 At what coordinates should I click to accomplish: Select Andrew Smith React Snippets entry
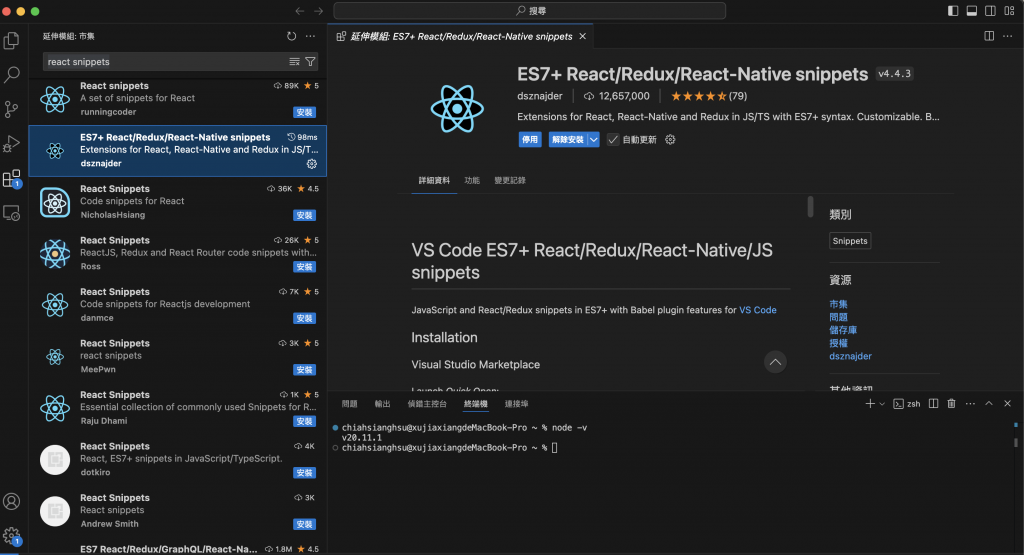click(x=178, y=511)
